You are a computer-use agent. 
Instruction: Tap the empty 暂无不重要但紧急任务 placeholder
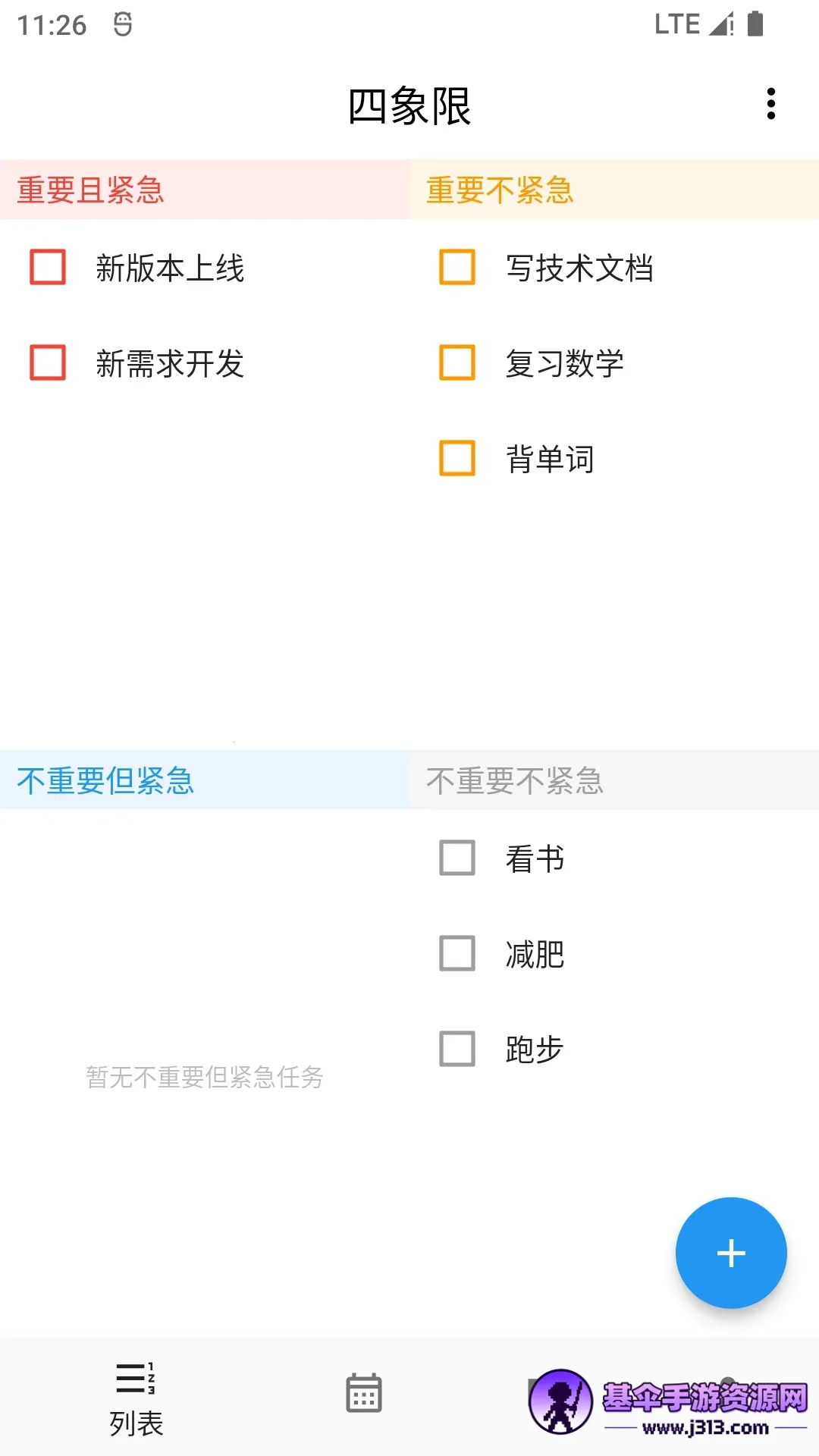pos(205,1077)
